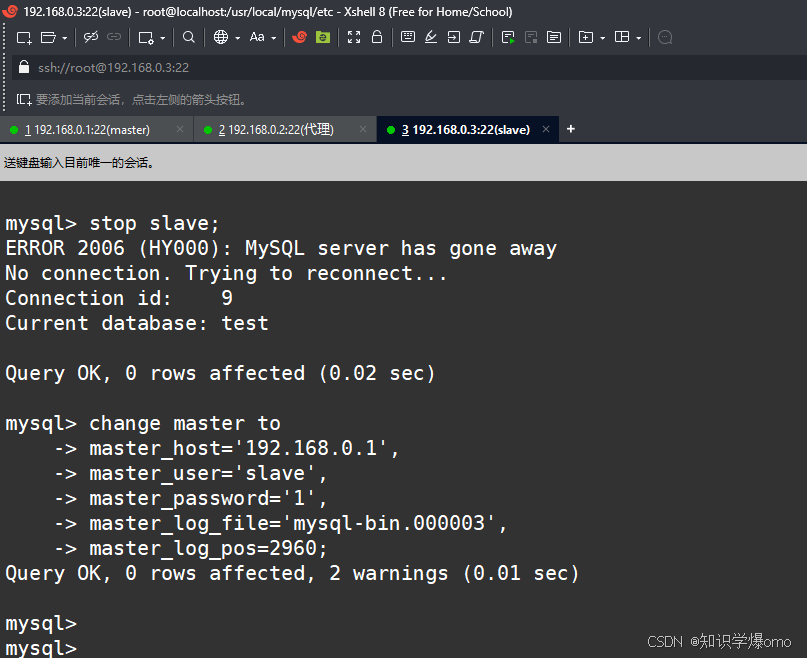Open a new tab with the plus button
The image size is (807, 658).
point(570,129)
